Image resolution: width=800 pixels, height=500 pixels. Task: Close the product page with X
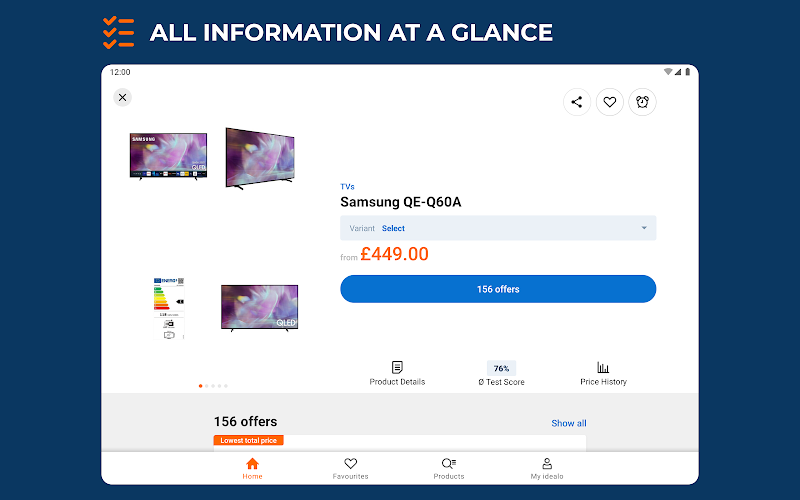(122, 97)
